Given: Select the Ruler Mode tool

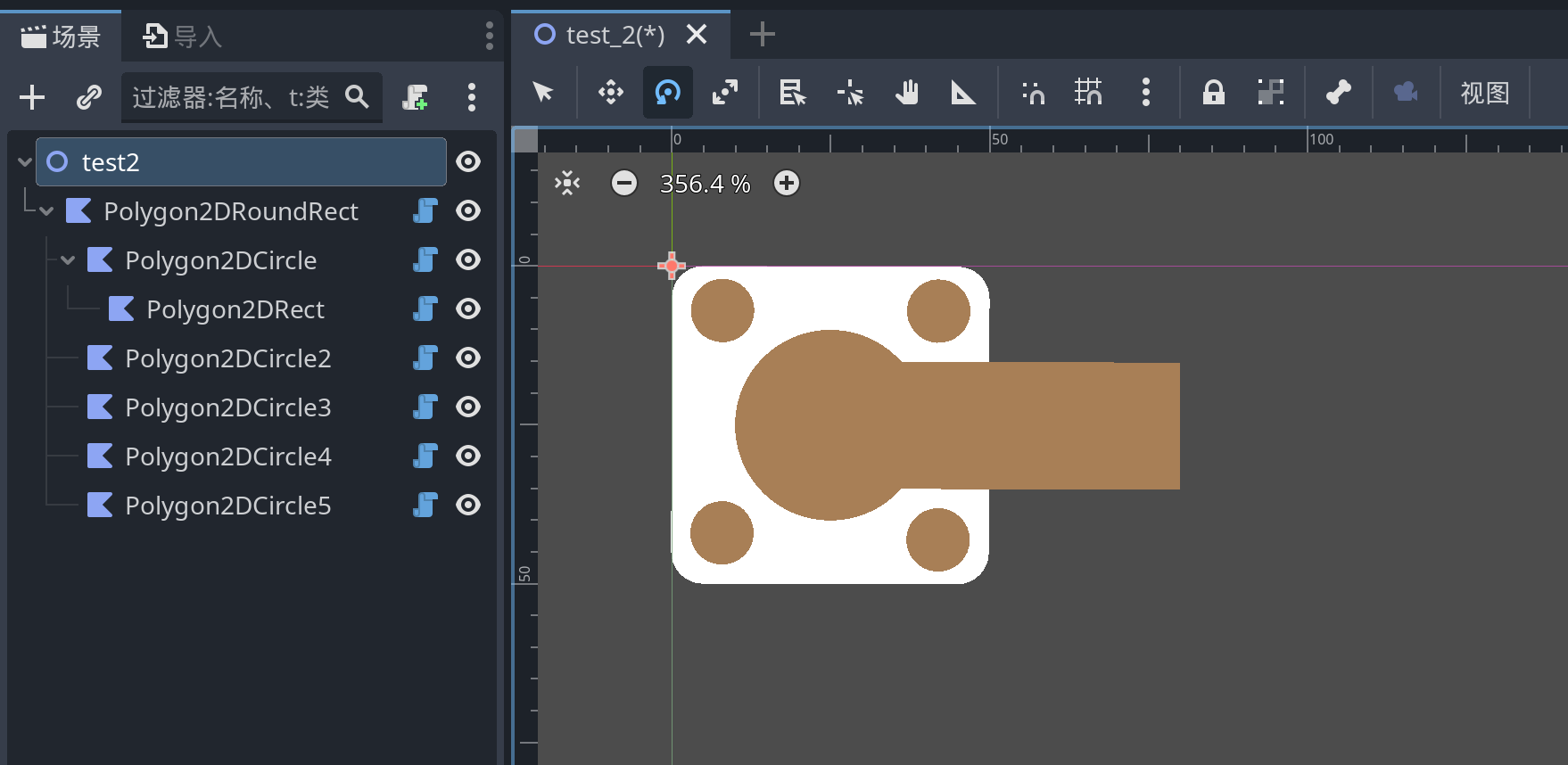Looking at the screenshot, I should coord(963,92).
